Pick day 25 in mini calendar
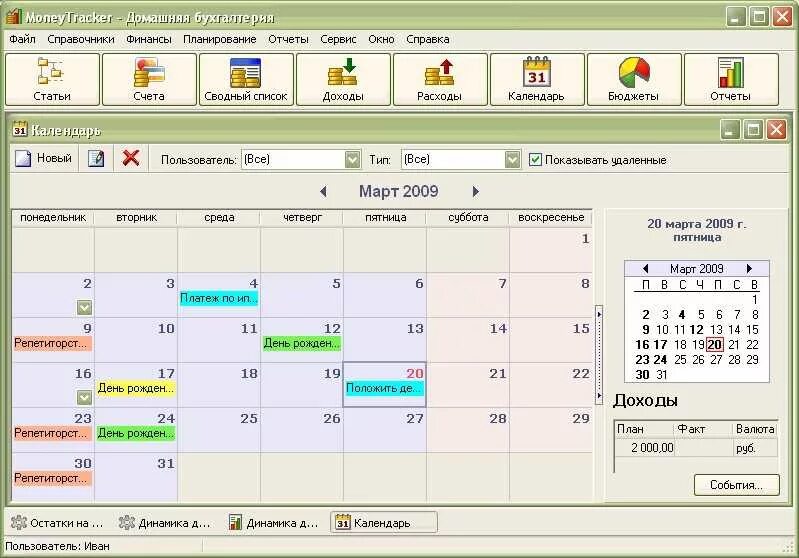The image size is (799, 558). (680, 360)
